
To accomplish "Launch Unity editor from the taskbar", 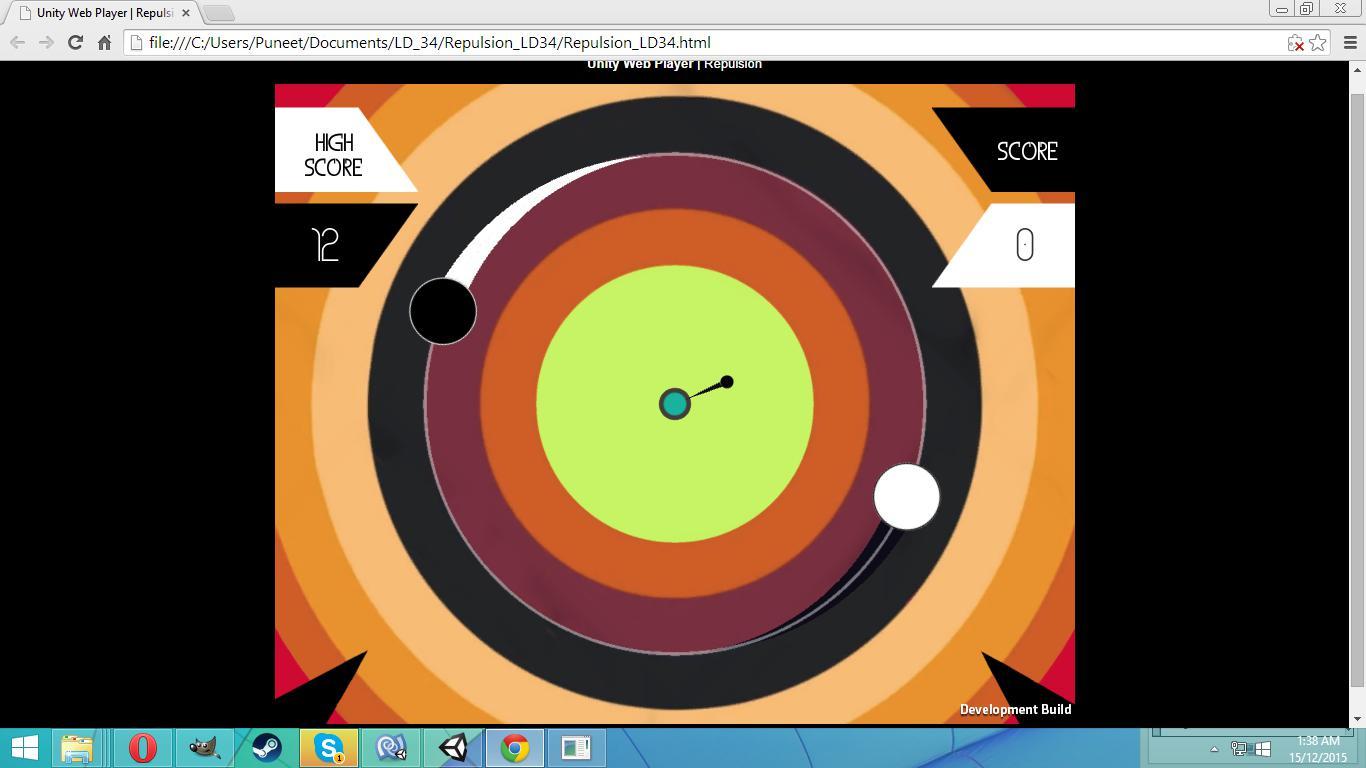I will [453, 748].
